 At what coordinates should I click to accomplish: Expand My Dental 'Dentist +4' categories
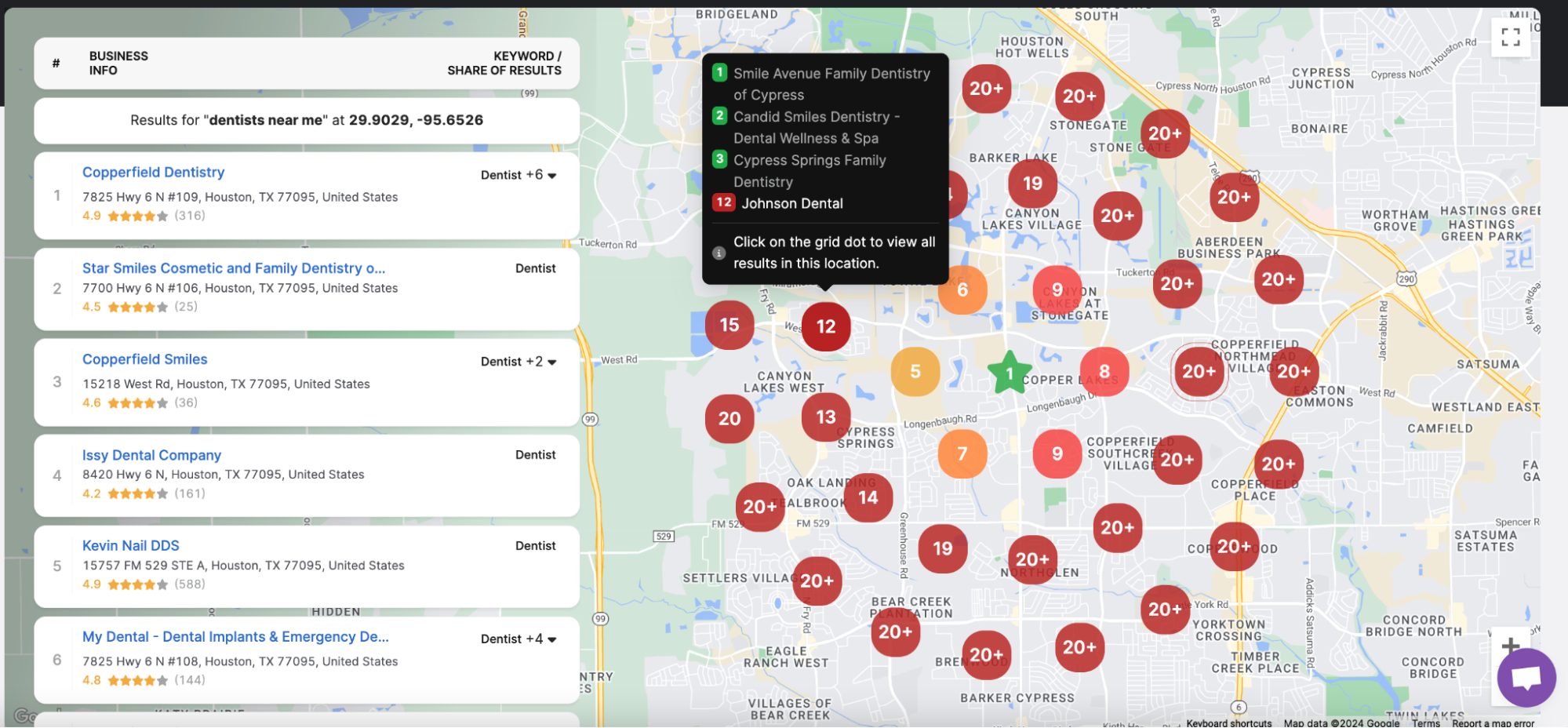point(518,639)
